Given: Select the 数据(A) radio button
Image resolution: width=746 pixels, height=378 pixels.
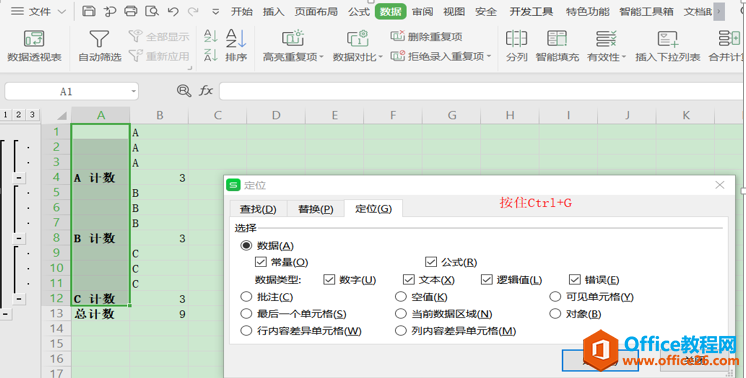Looking at the screenshot, I should pyautogui.click(x=246, y=246).
